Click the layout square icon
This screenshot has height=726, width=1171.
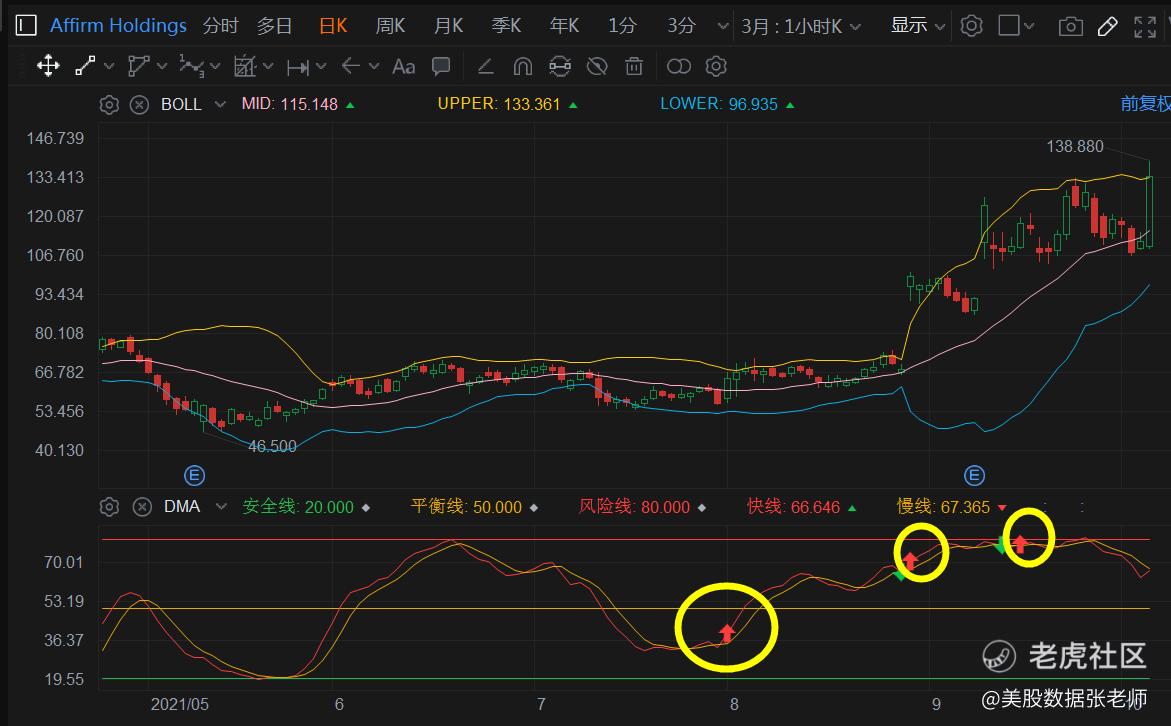(1009, 25)
